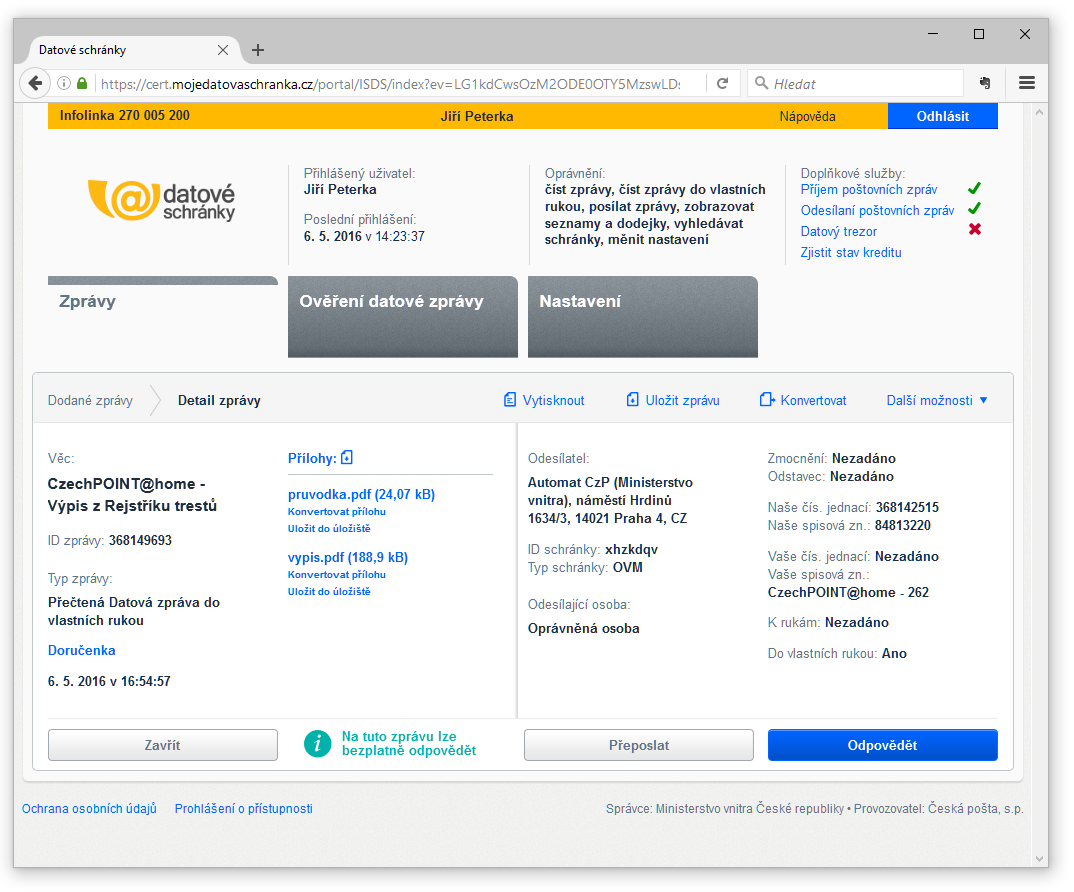The image size is (1074, 892).
Task: Open the Doručenka link
Action: click(x=82, y=650)
